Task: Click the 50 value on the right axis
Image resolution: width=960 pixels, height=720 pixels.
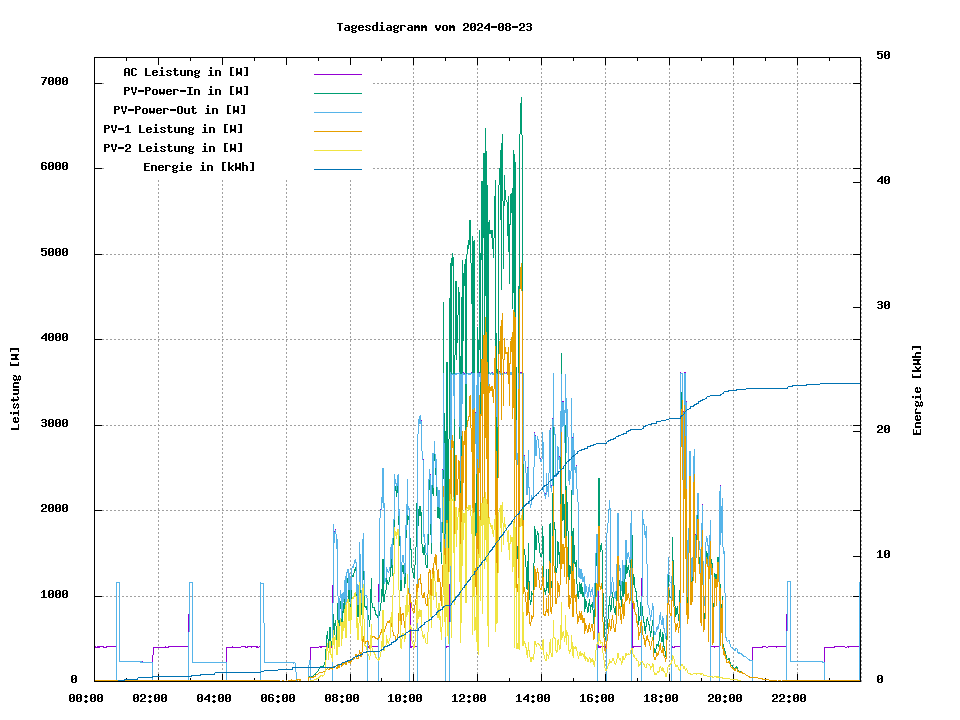Action: [x=883, y=56]
